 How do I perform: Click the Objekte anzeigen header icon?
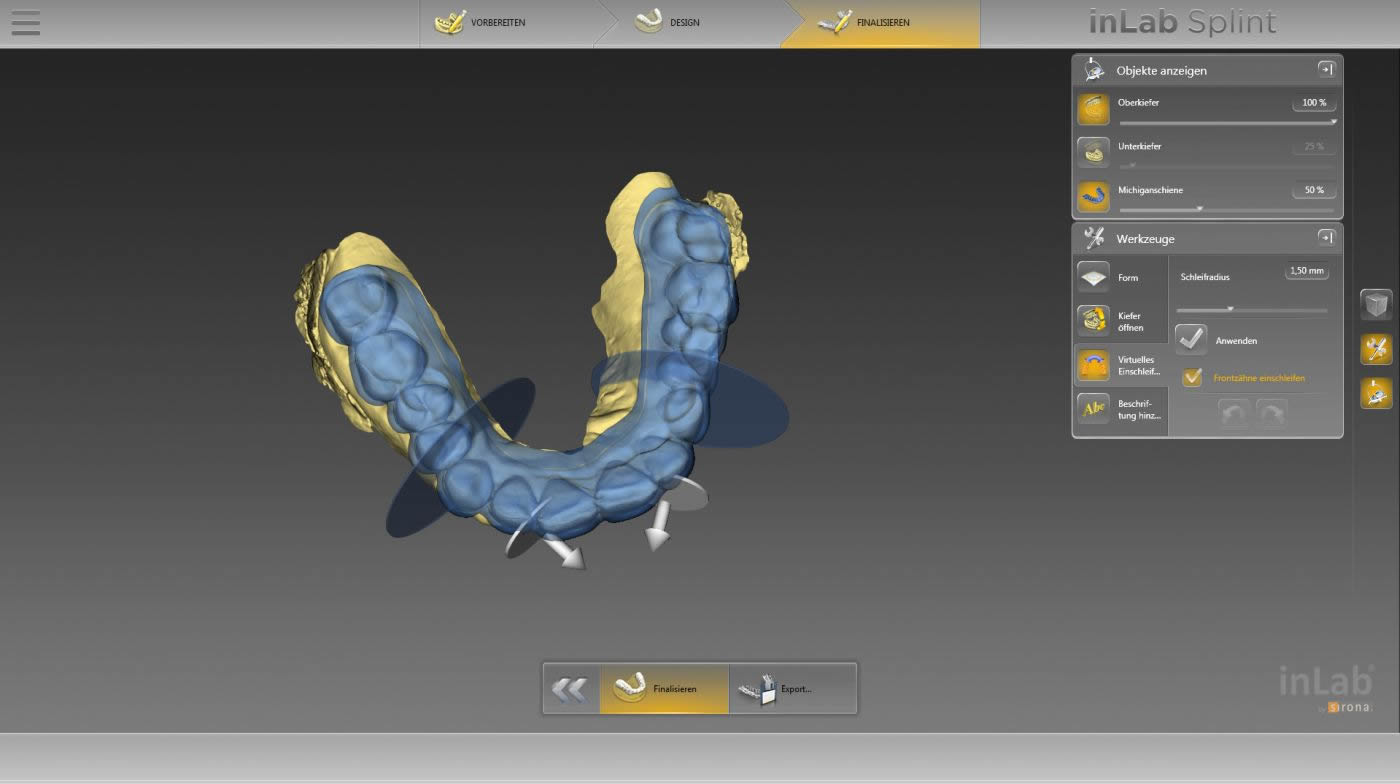point(1094,70)
